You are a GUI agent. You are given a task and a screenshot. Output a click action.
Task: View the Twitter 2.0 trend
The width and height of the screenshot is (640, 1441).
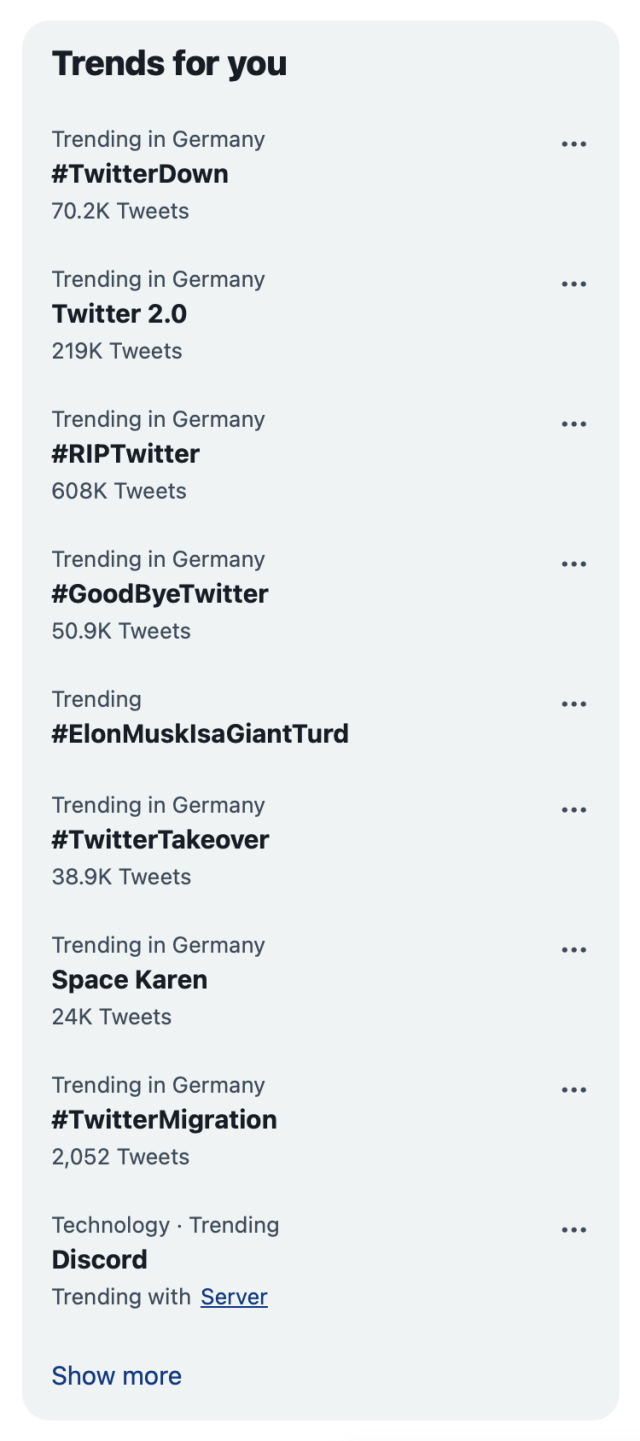point(120,314)
